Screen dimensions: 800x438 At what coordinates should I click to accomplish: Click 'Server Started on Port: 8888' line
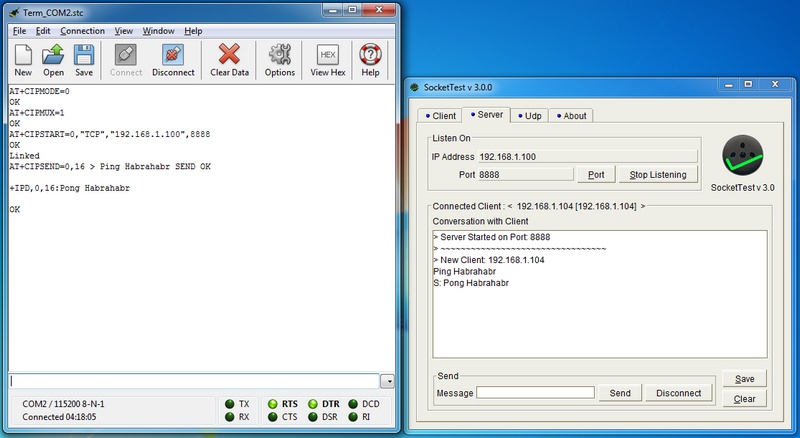[492, 237]
